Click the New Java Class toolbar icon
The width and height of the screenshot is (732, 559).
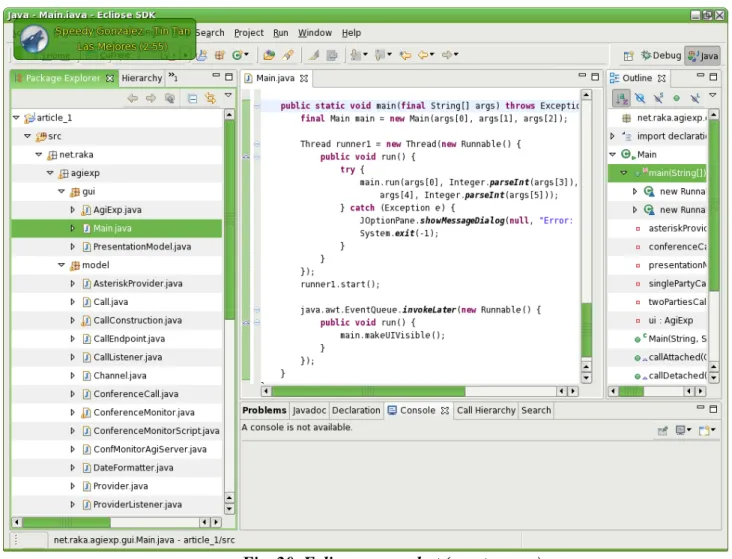pyautogui.click(x=238, y=55)
